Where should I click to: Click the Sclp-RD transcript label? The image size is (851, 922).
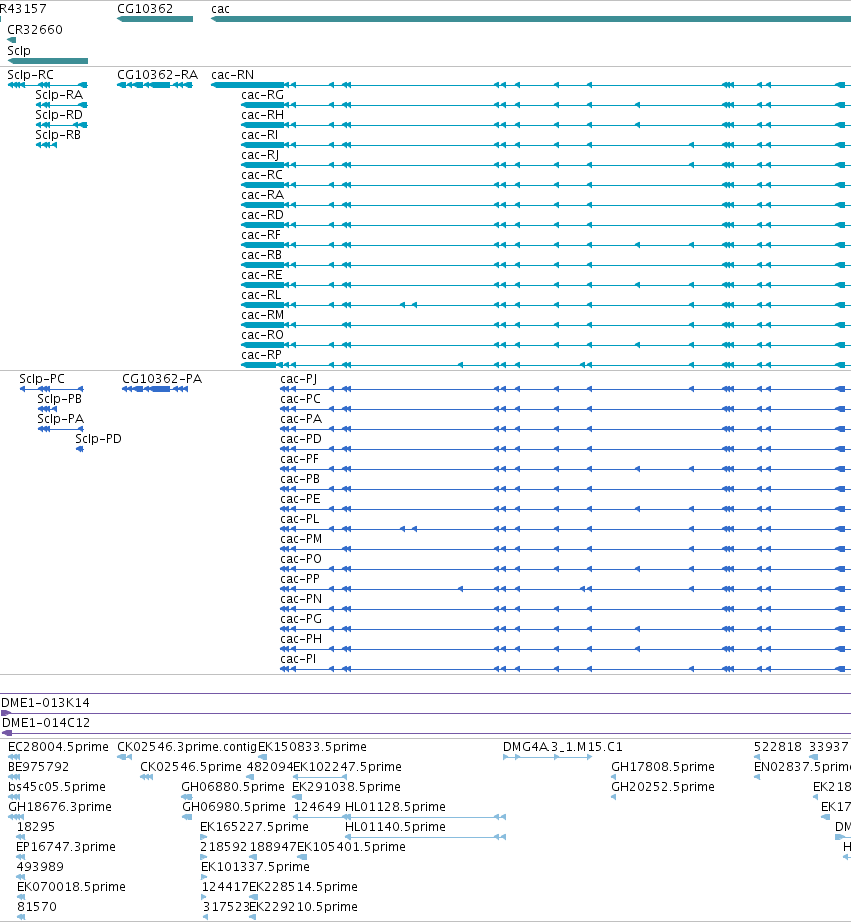click(59, 115)
